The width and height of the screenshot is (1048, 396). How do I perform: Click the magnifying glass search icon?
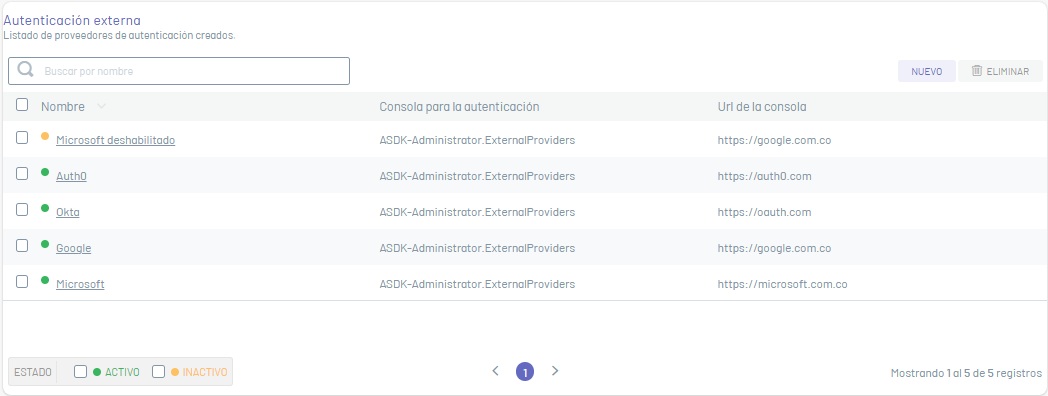tap(25, 70)
